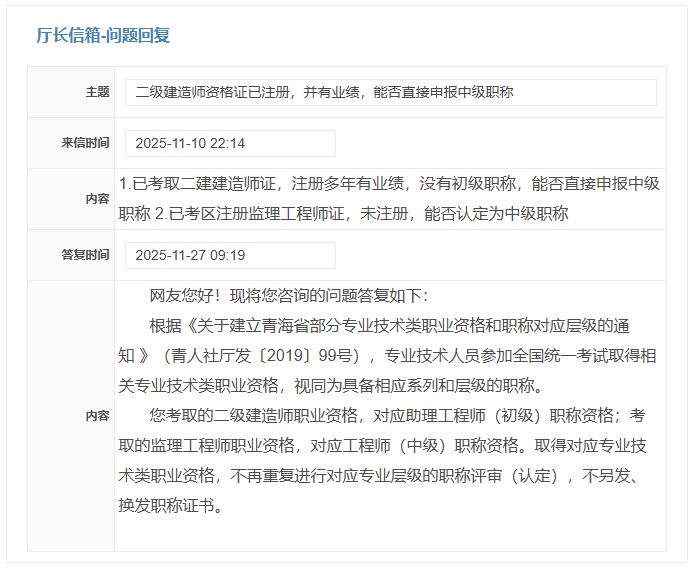
Task: Click inquiry line starting 1.已考取二建建造师证
Action: [389, 183]
